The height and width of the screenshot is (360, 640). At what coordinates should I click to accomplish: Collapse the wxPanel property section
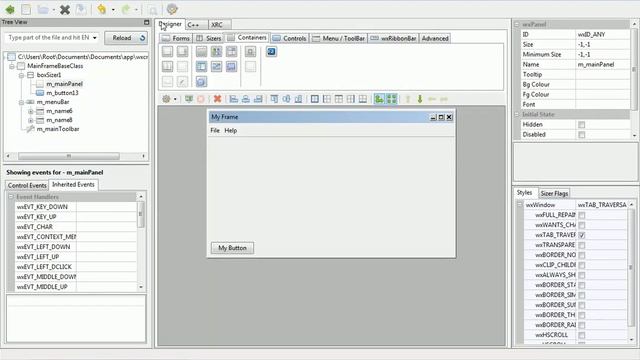coord(517,24)
